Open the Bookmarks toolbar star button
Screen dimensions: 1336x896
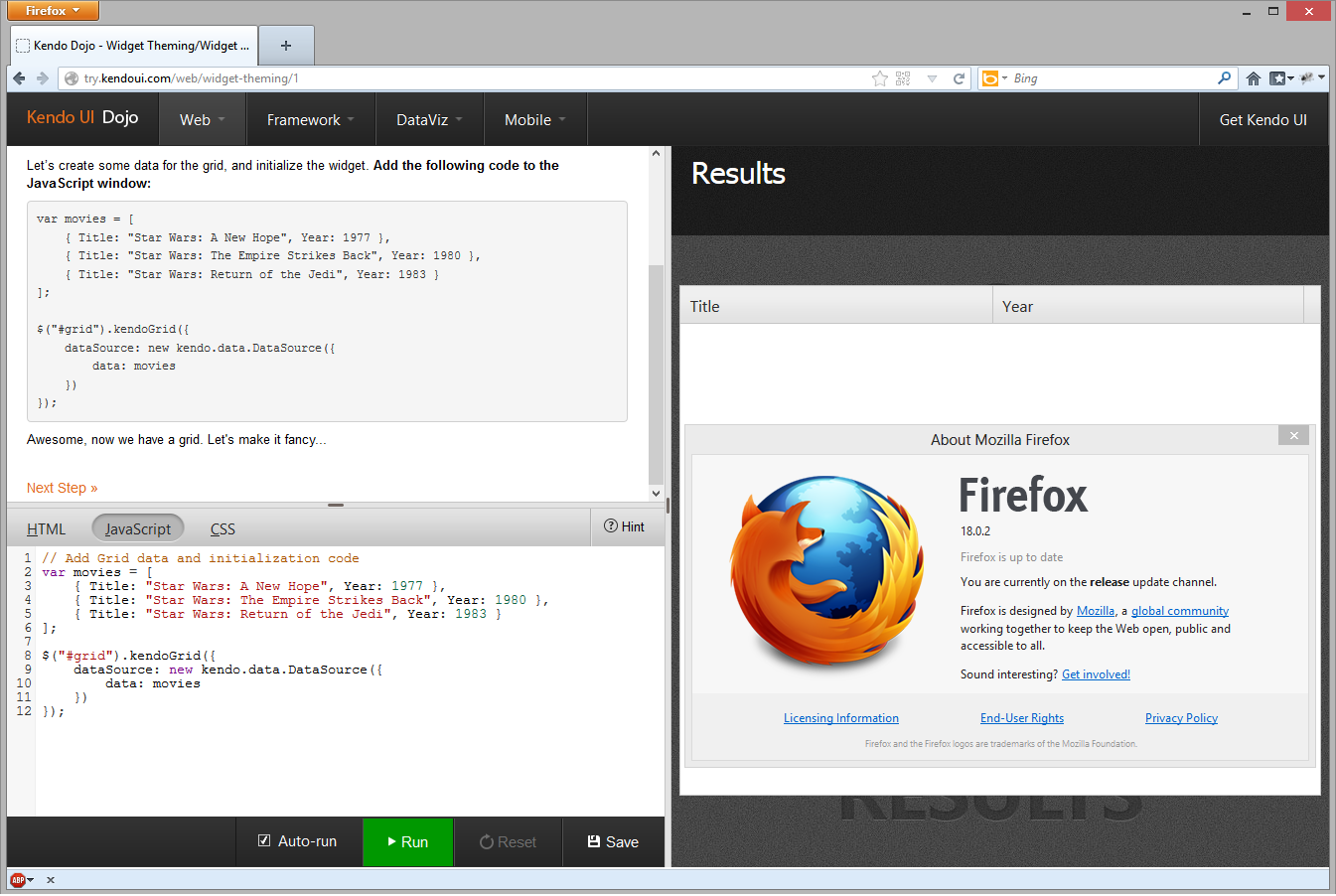(x=1277, y=78)
